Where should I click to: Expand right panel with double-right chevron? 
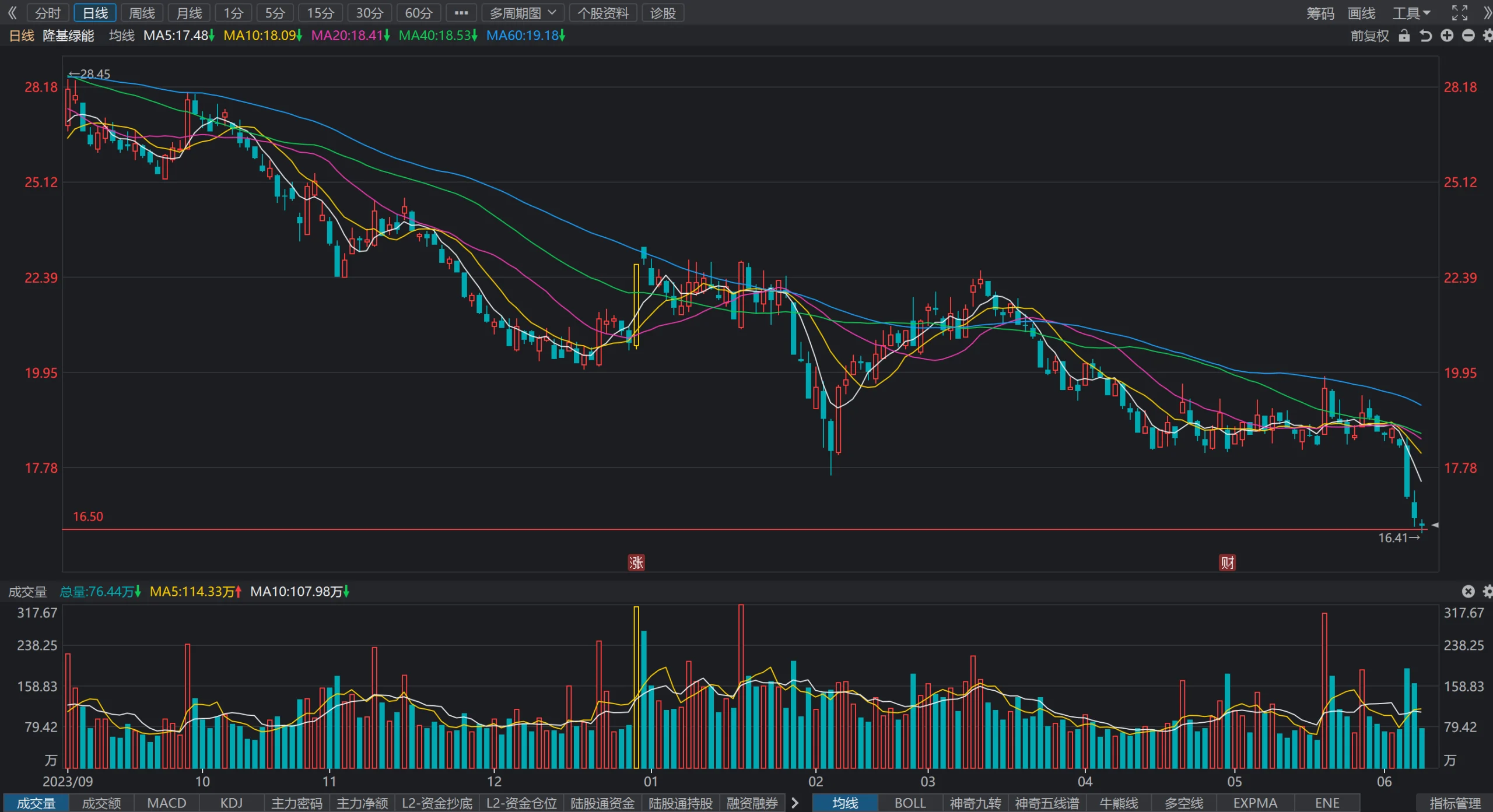point(1487,13)
